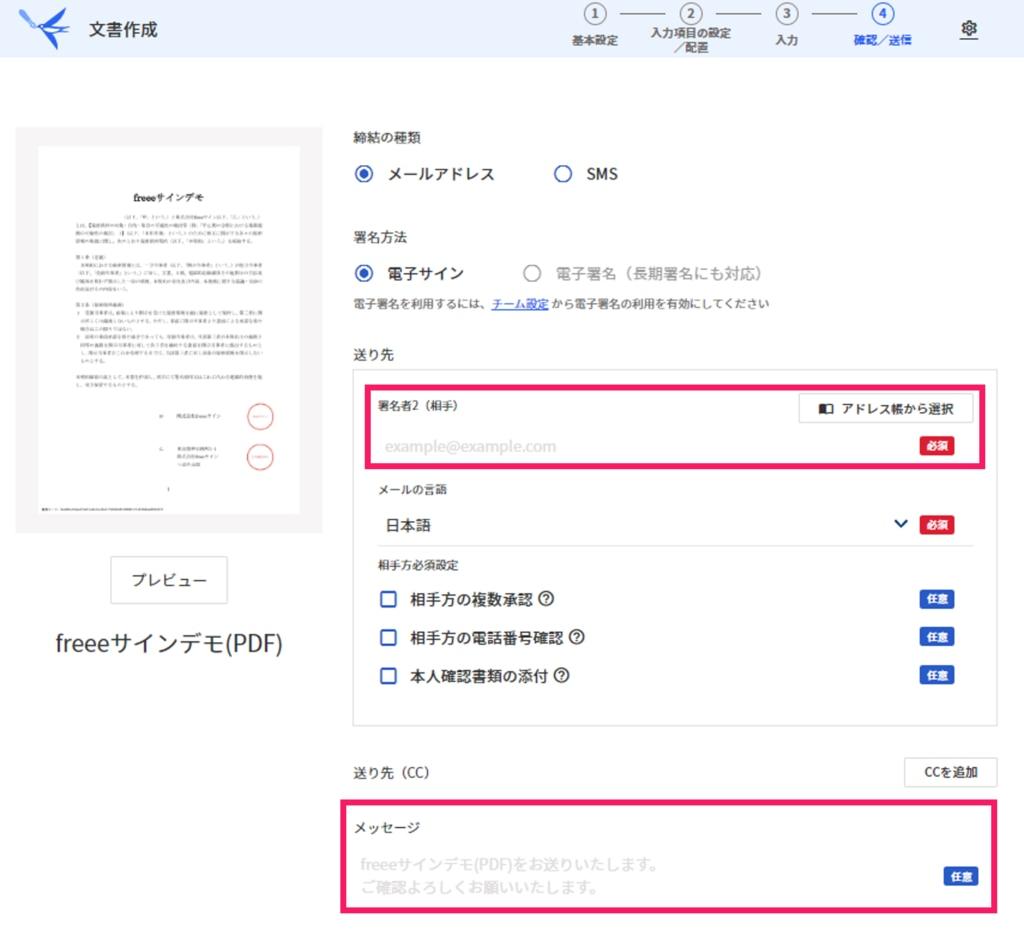Click the プレビュー button
This screenshot has width=1024, height=936.
pyautogui.click(x=169, y=580)
